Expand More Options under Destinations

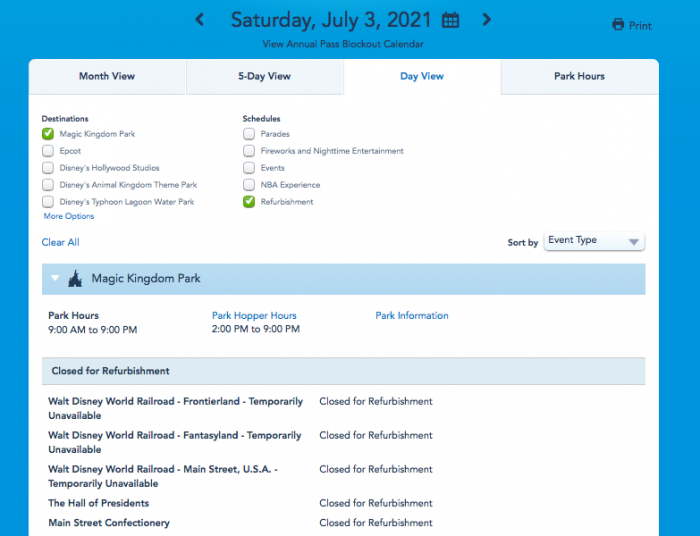click(68, 216)
